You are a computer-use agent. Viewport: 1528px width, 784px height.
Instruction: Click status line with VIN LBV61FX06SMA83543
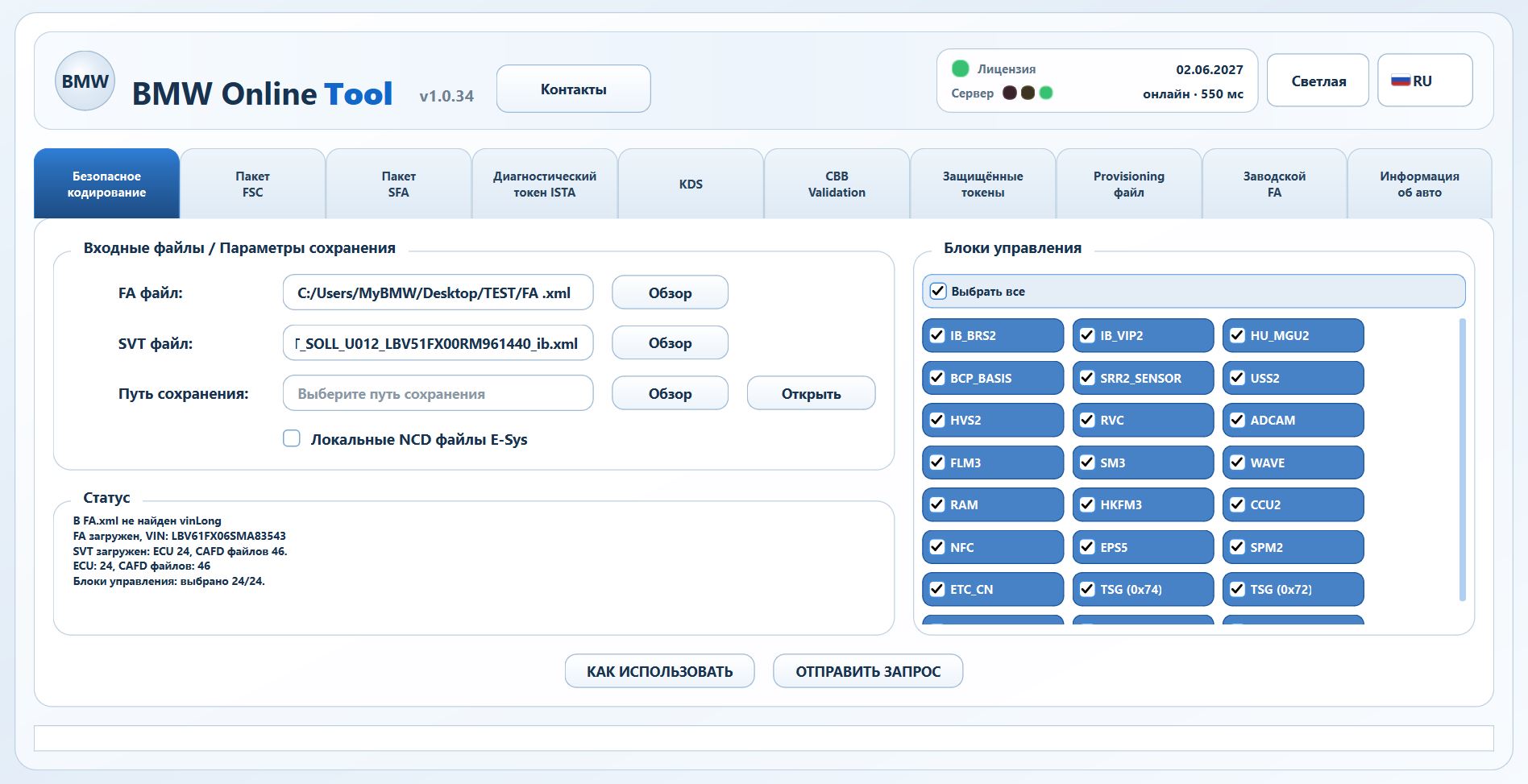point(179,536)
